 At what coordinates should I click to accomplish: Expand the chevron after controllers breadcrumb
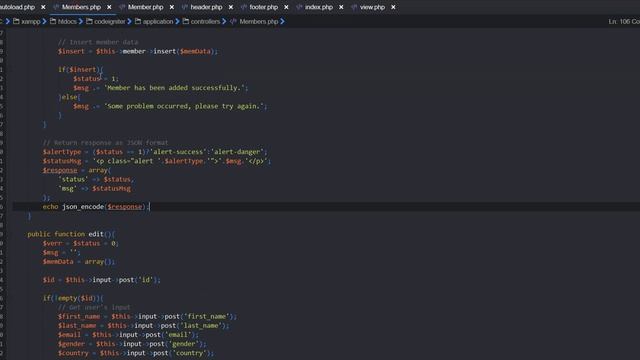(x=224, y=21)
